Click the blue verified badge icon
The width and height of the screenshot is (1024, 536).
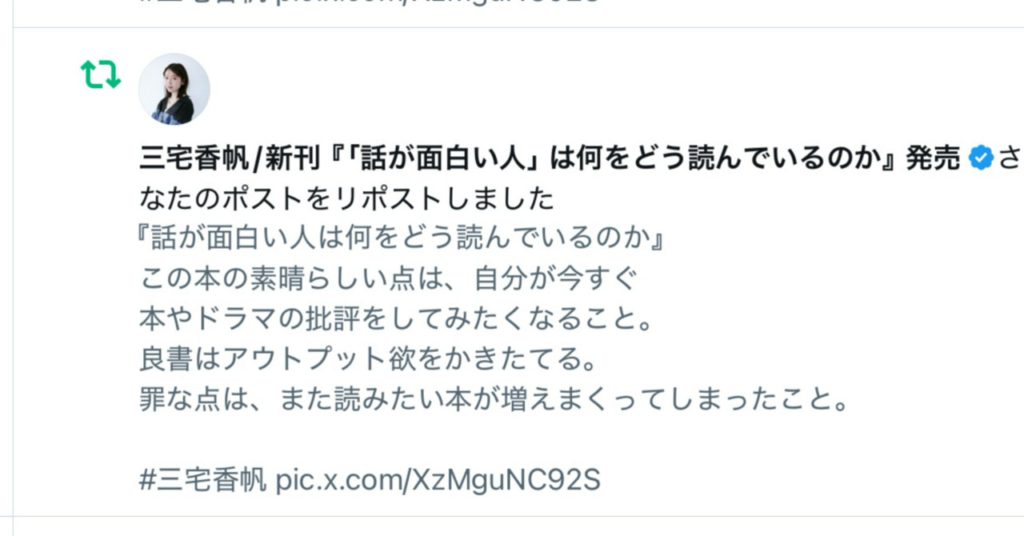pos(980,158)
